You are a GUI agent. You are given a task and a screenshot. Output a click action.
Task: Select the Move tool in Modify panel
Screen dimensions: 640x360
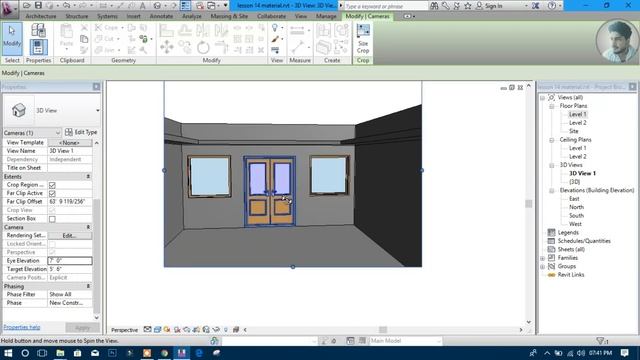[x=167, y=47]
